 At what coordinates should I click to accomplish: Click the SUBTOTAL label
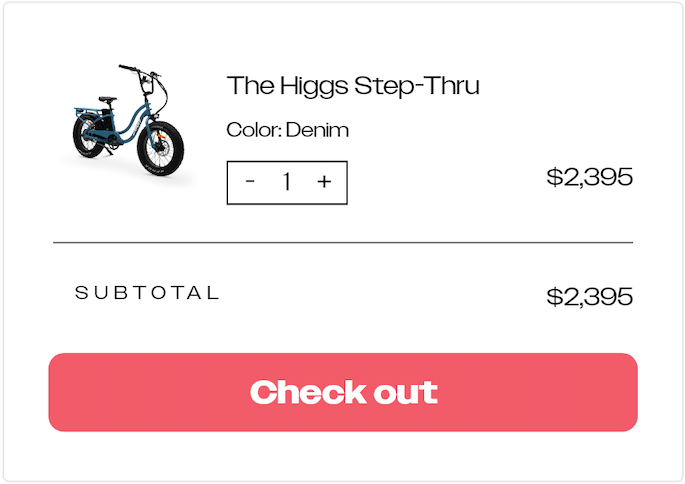pyautogui.click(x=147, y=293)
